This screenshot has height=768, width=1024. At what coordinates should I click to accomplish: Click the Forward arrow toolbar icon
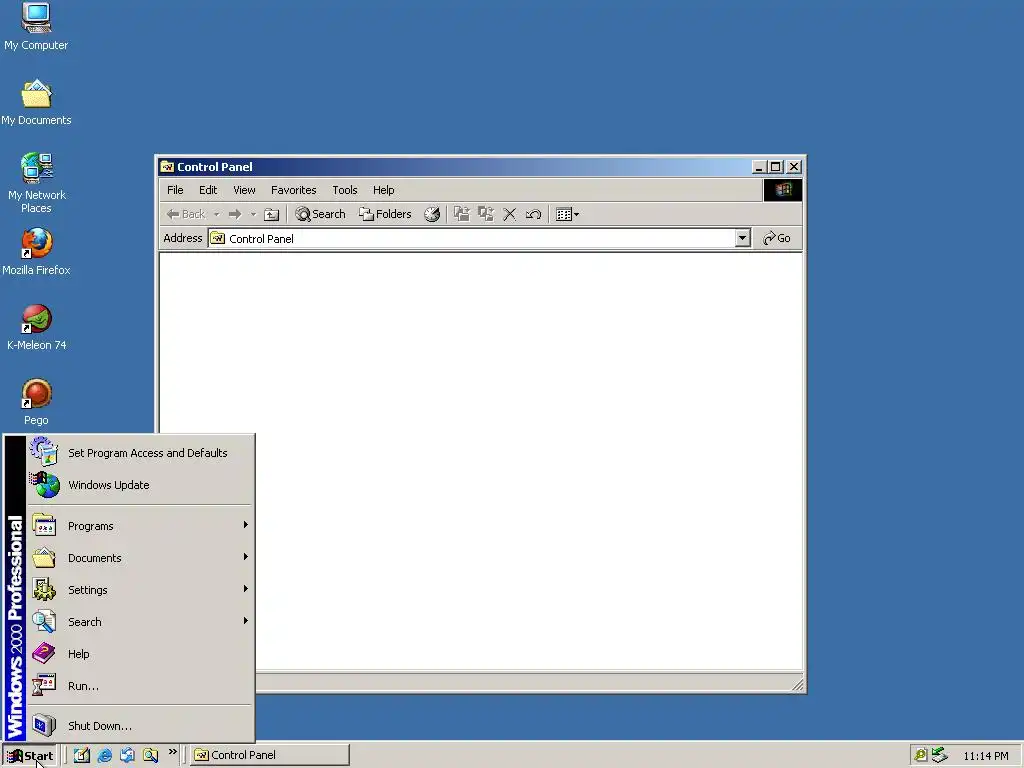click(x=235, y=214)
